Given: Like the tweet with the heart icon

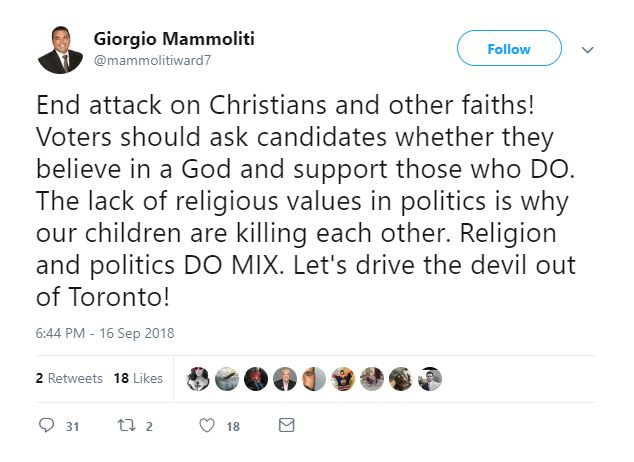Looking at the screenshot, I should 207,426.
